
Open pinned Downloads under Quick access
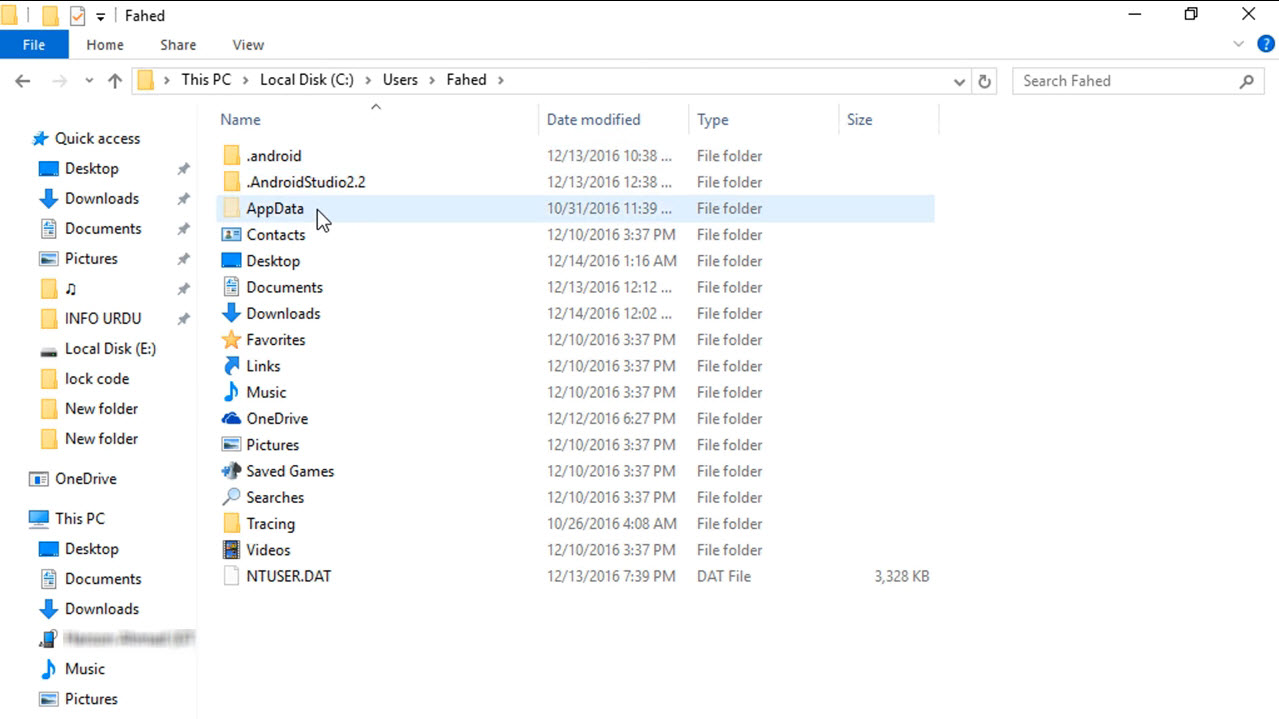101,198
